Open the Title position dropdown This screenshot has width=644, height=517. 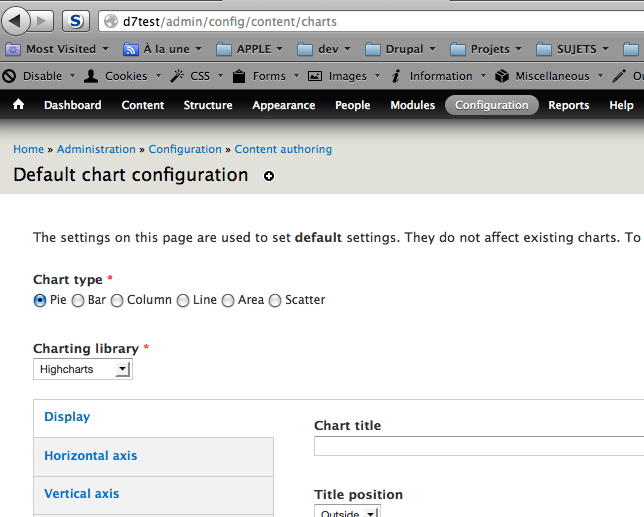click(347, 511)
